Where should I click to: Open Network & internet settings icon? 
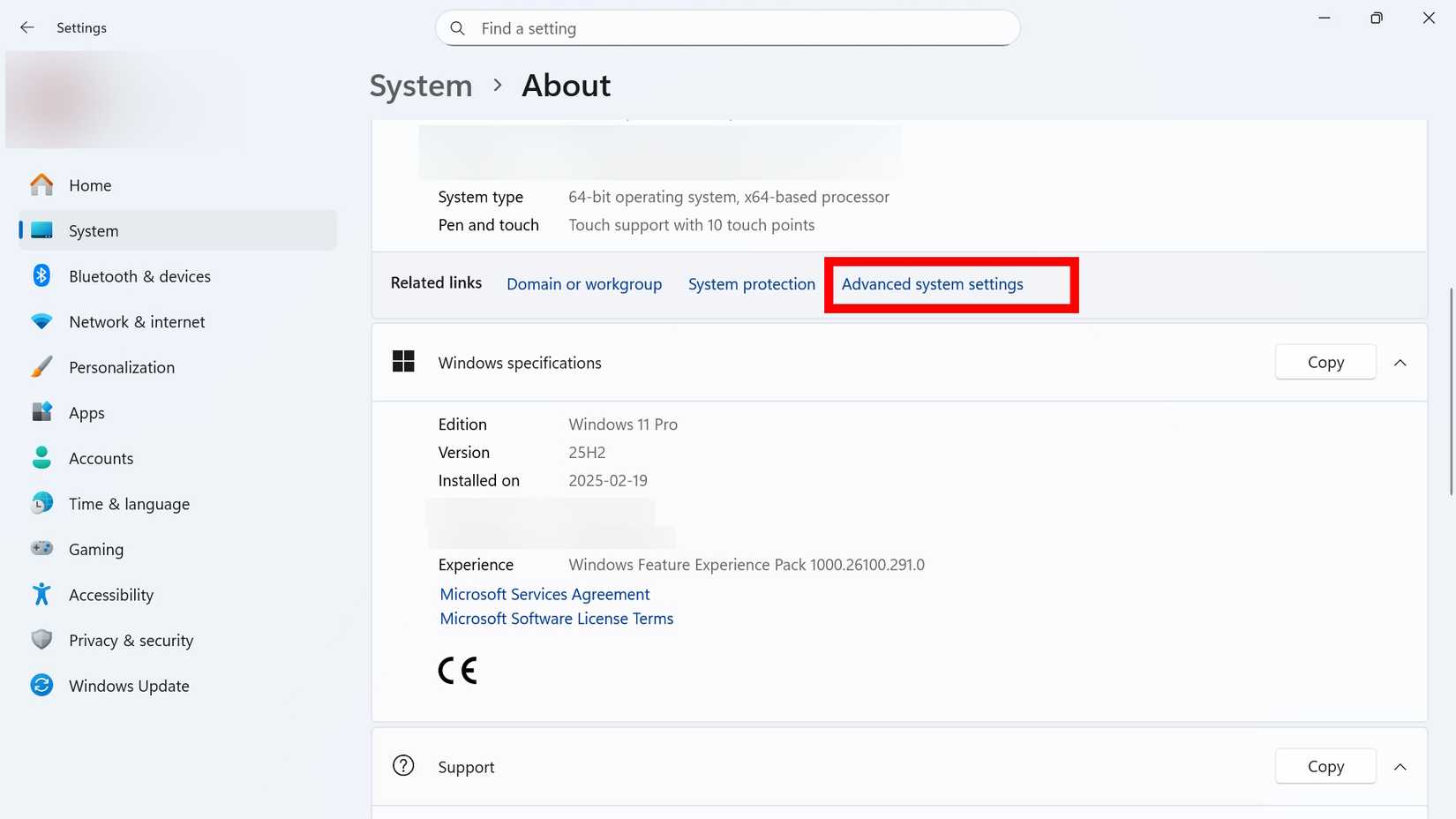coord(41,321)
